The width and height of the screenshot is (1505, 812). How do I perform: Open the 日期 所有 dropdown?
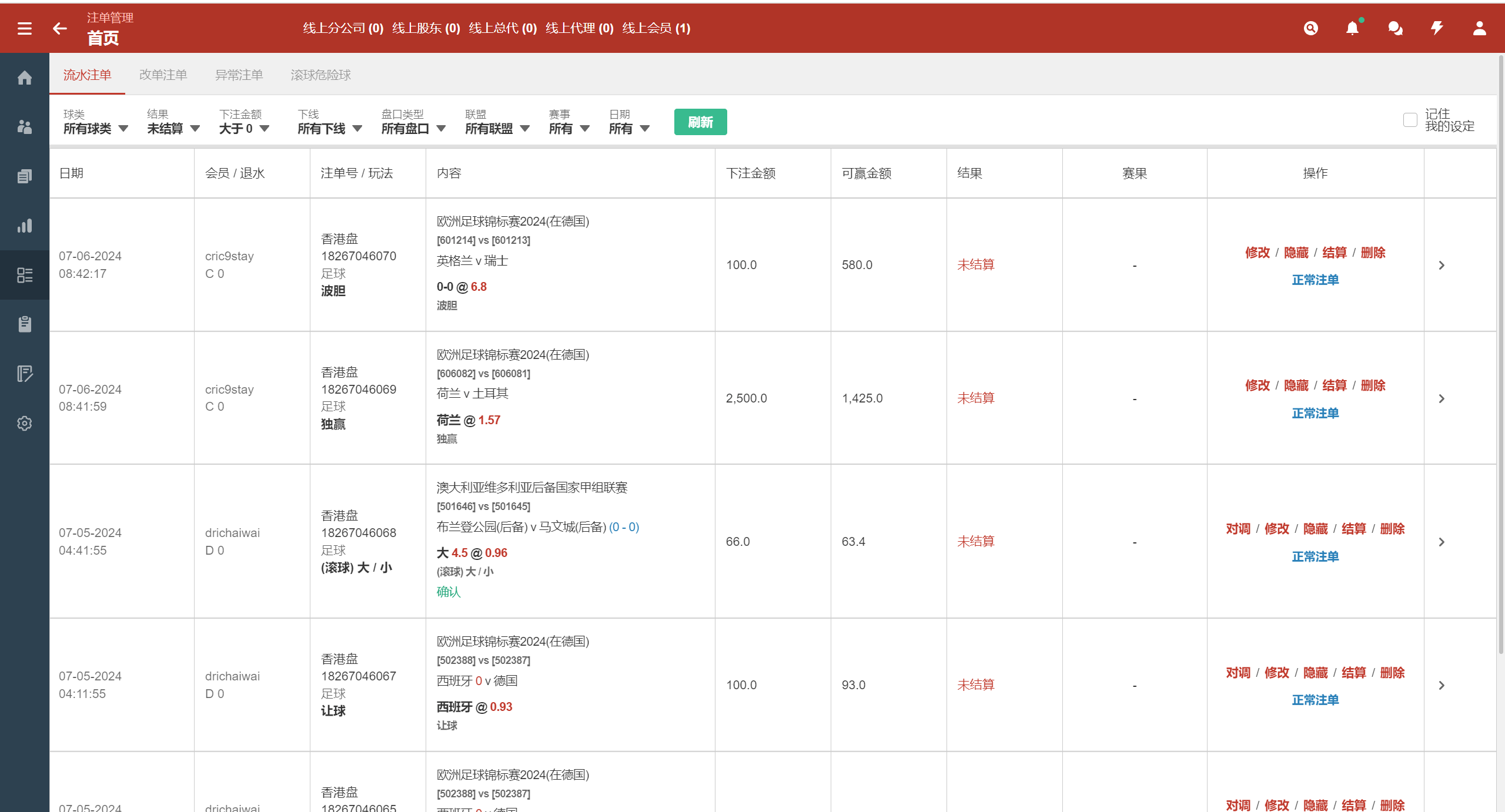point(629,122)
